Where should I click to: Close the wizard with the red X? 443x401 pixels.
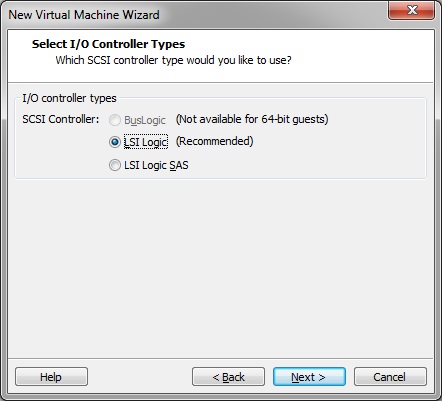[x=411, y=10]
